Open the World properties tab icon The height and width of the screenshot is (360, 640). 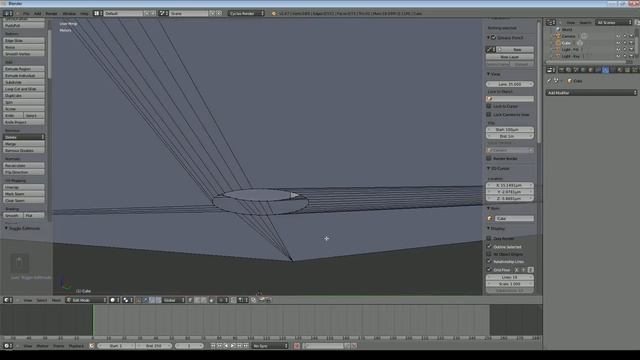point(583,70)
